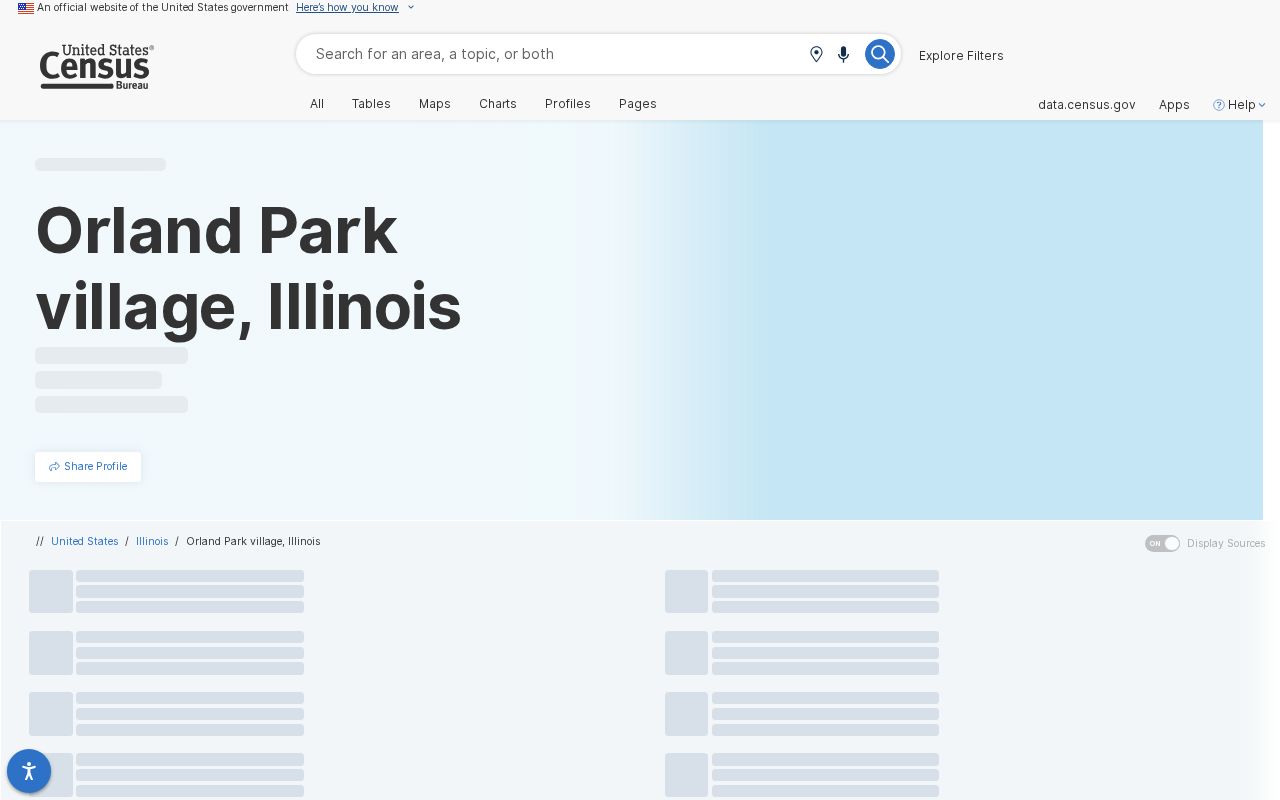Activate the microphone voice search icon
Image resolution: width=1280 pixels, height=800 pixels.
(x=844, y=54)
